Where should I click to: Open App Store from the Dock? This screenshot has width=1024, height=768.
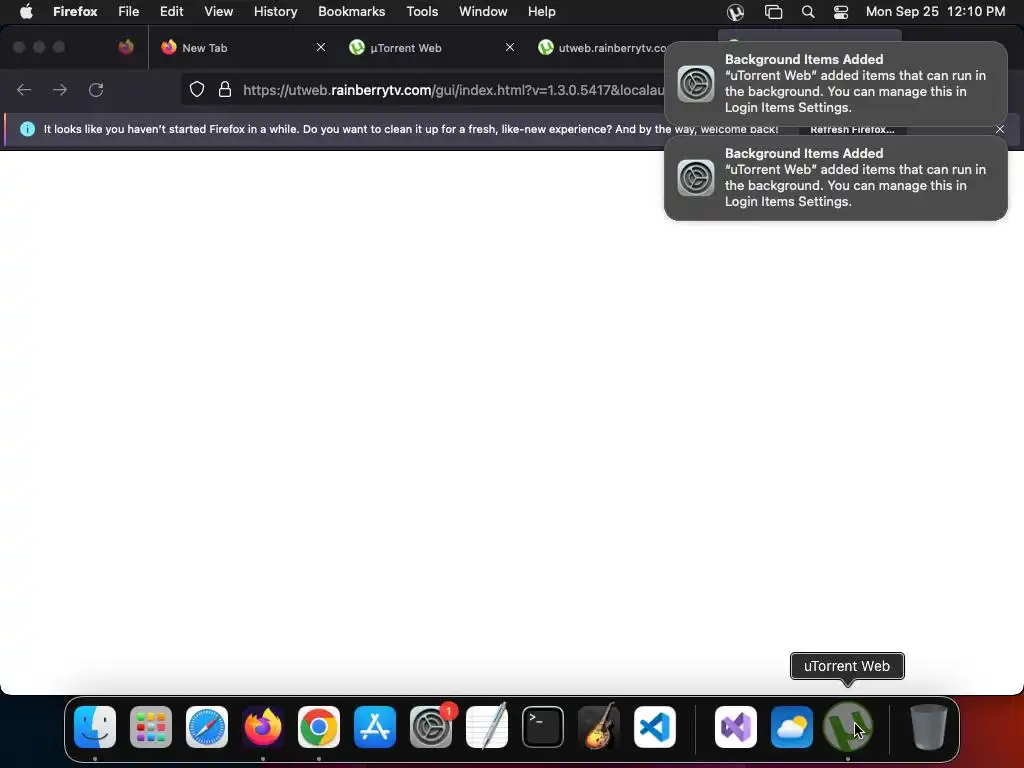click(x=375, y=727)
